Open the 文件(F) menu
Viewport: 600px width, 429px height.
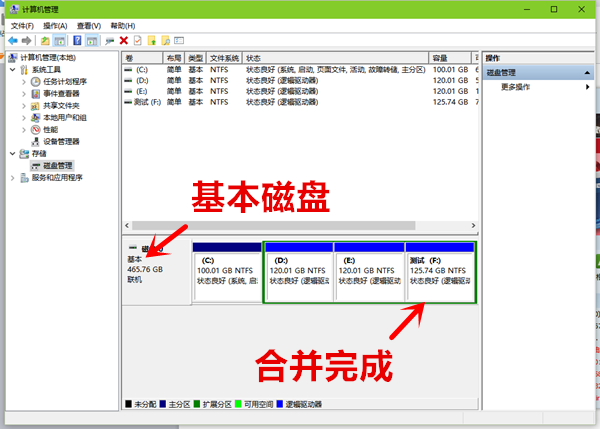[22, 26]
